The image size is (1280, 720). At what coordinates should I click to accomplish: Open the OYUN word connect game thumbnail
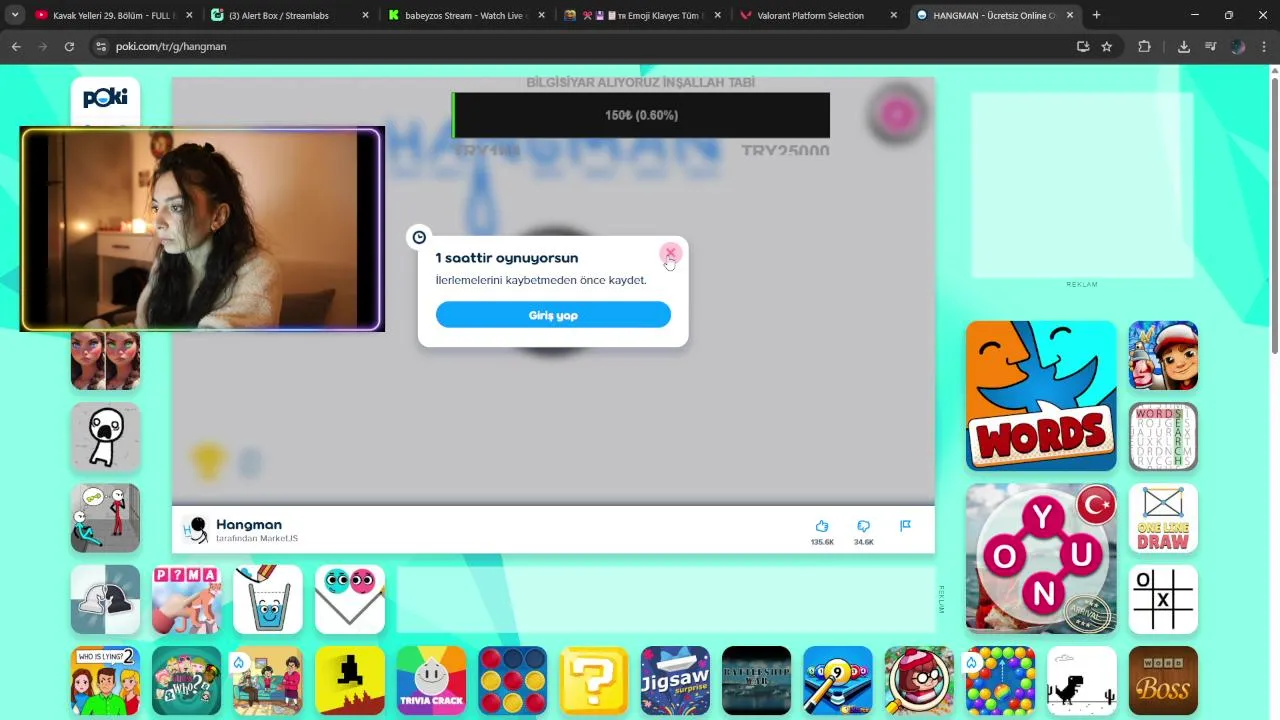click(x=1041, y=558)
